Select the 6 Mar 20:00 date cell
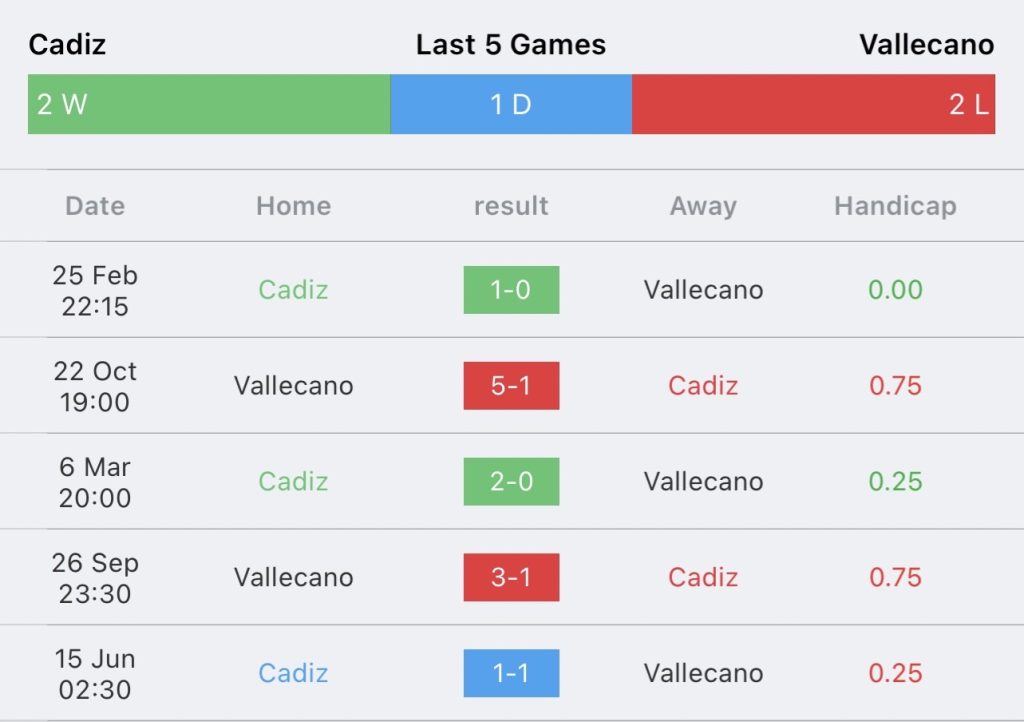The width and height of the screenshot is (1024, 722). pyautogui.click(x=95, y=482)
